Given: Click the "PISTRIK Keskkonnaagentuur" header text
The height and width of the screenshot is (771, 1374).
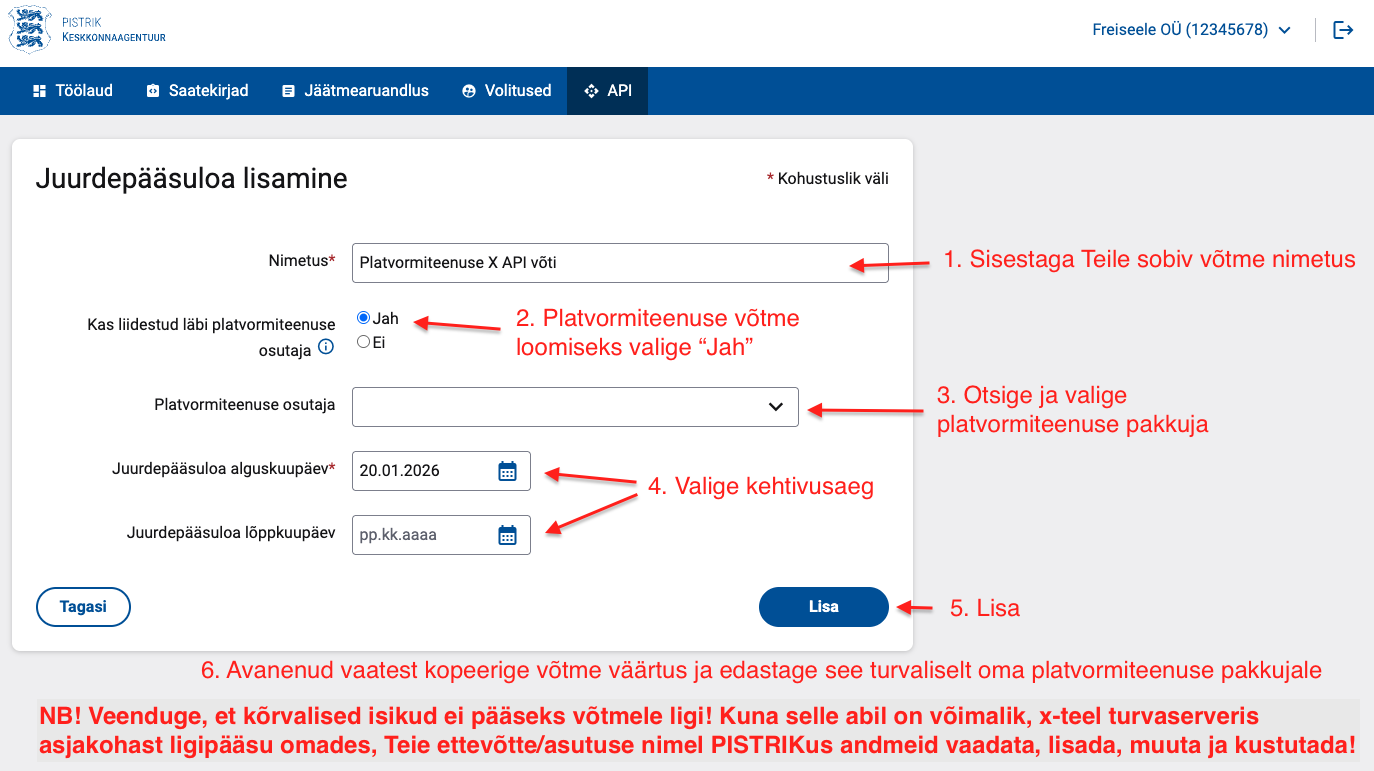Looking at the screenshot, I should 113,29.
